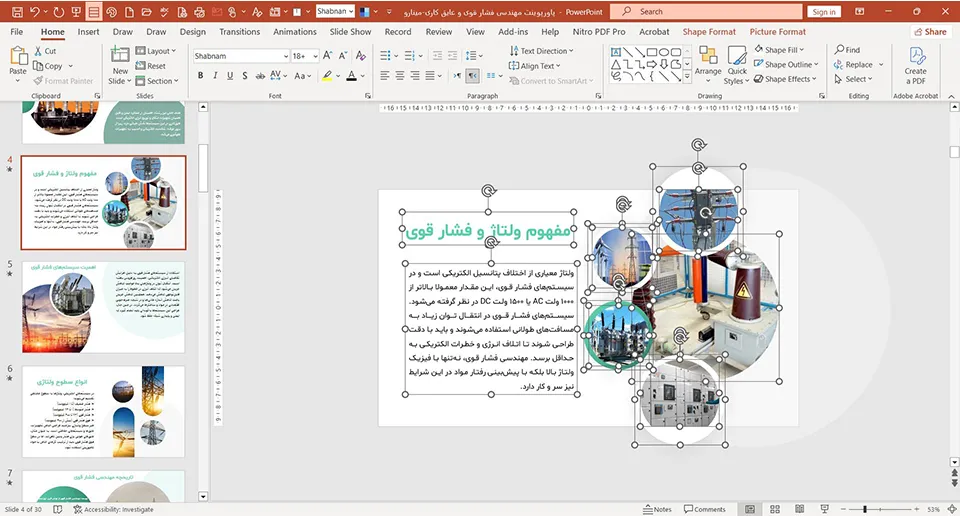This screenshot has height=516, width=960.
Task: Click the Save icon in quick access toolbar
Action: pyautogui.click(x=17, y=12)
